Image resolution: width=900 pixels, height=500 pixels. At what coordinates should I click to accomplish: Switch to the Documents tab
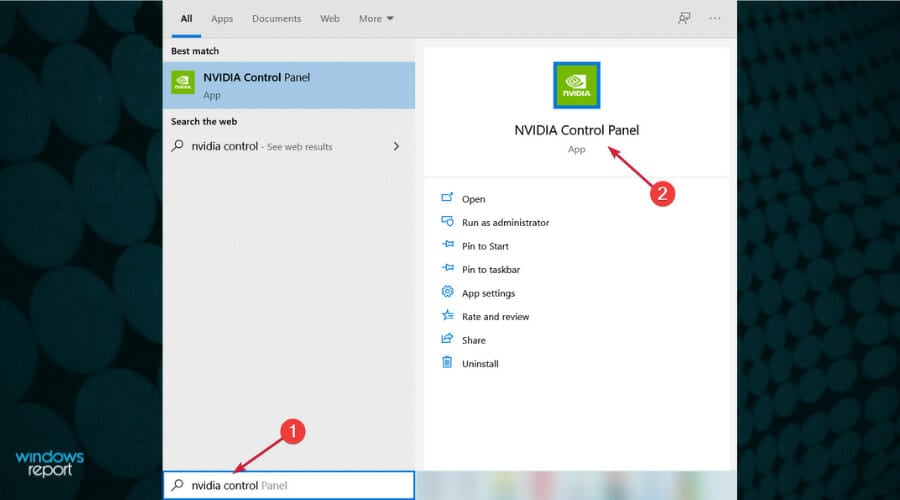[276, 18]
